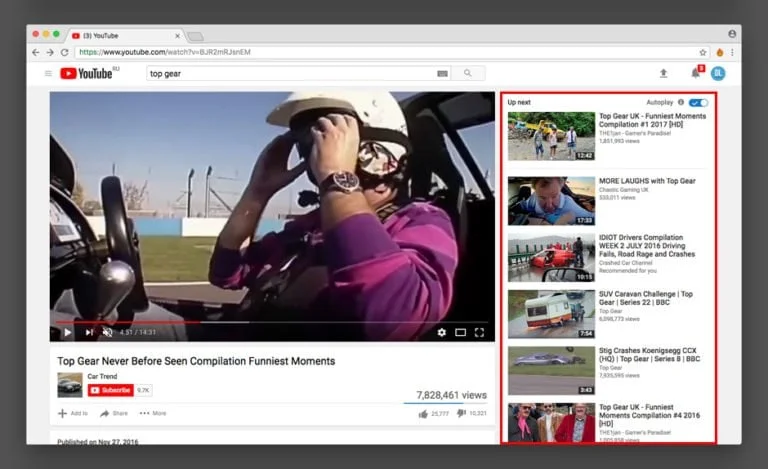Unmute the video volume icon
This screenshot has width=768, height=469.
pos(107,332)
